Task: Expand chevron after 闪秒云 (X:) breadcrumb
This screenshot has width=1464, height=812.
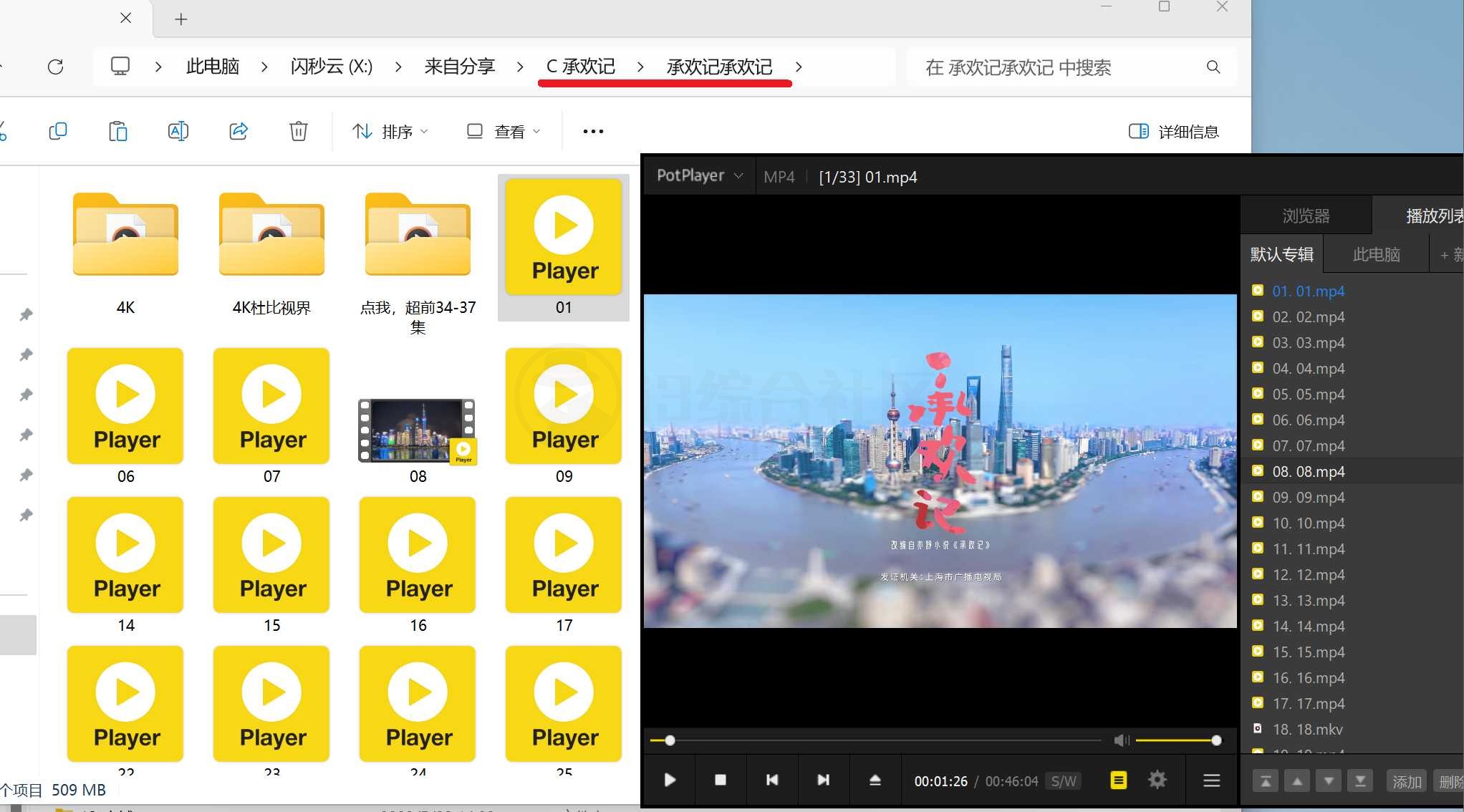Action: (398, 67)
